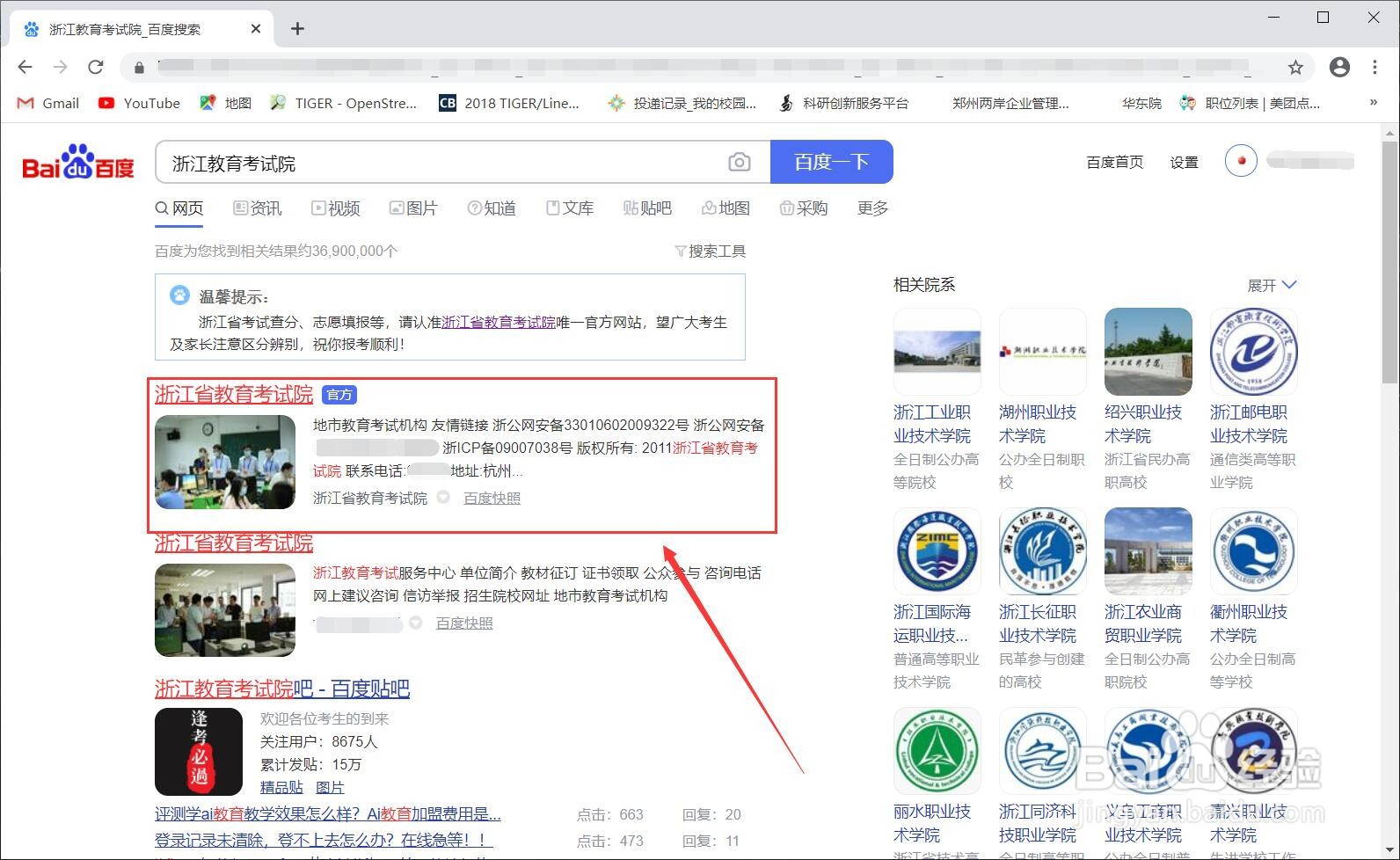Screen dimensions: 1400x860
Task: Open 设置 settings menu
Action: [x=1184, y=162]
